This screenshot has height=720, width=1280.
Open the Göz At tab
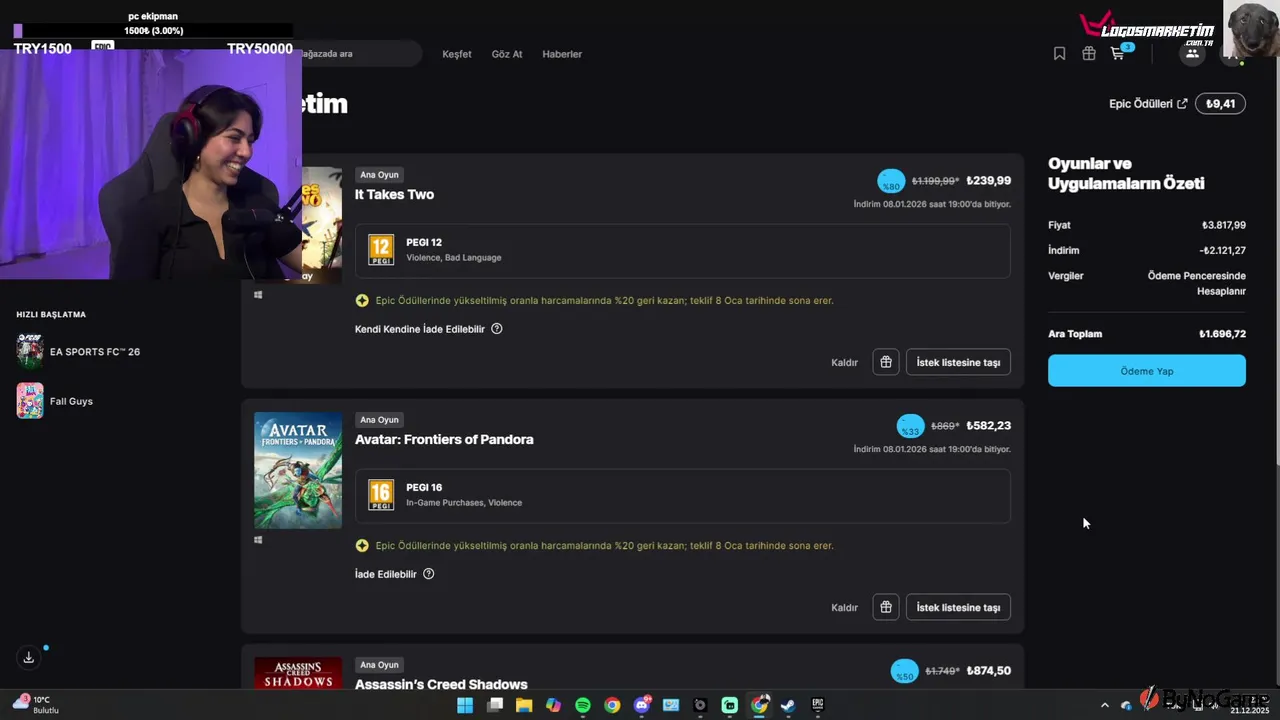[x=507, y=54]
